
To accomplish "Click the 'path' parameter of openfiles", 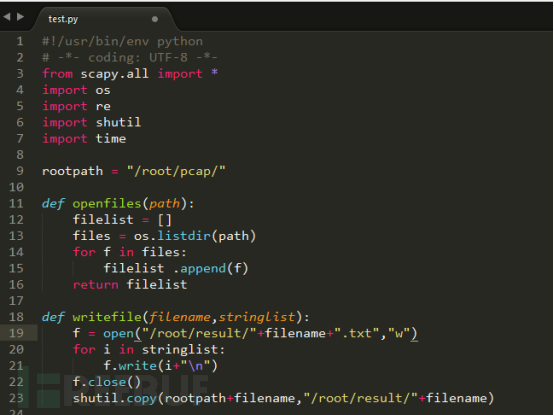I will 164,203.
